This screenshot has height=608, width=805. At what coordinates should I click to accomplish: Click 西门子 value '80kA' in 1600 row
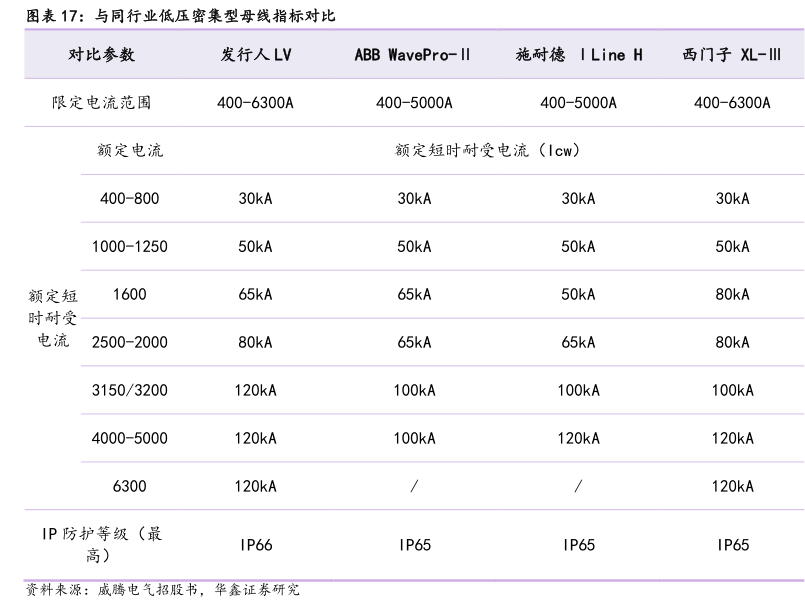coord(733,294)
